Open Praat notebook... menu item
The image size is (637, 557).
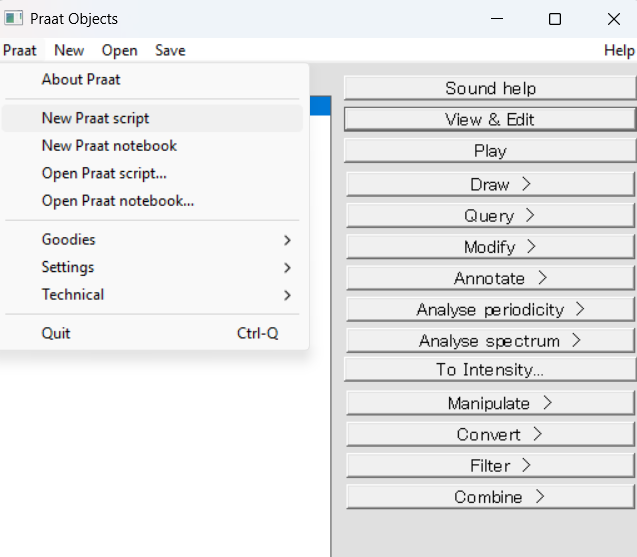tap(152, 201)
